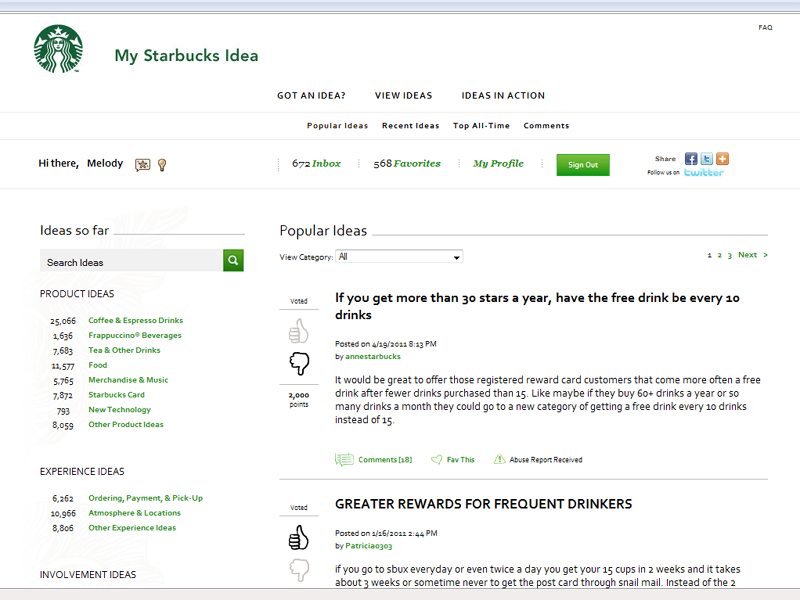Open Ideas in Action menu
This screenshot has height=600, width=800.
(x=503, y=95)
